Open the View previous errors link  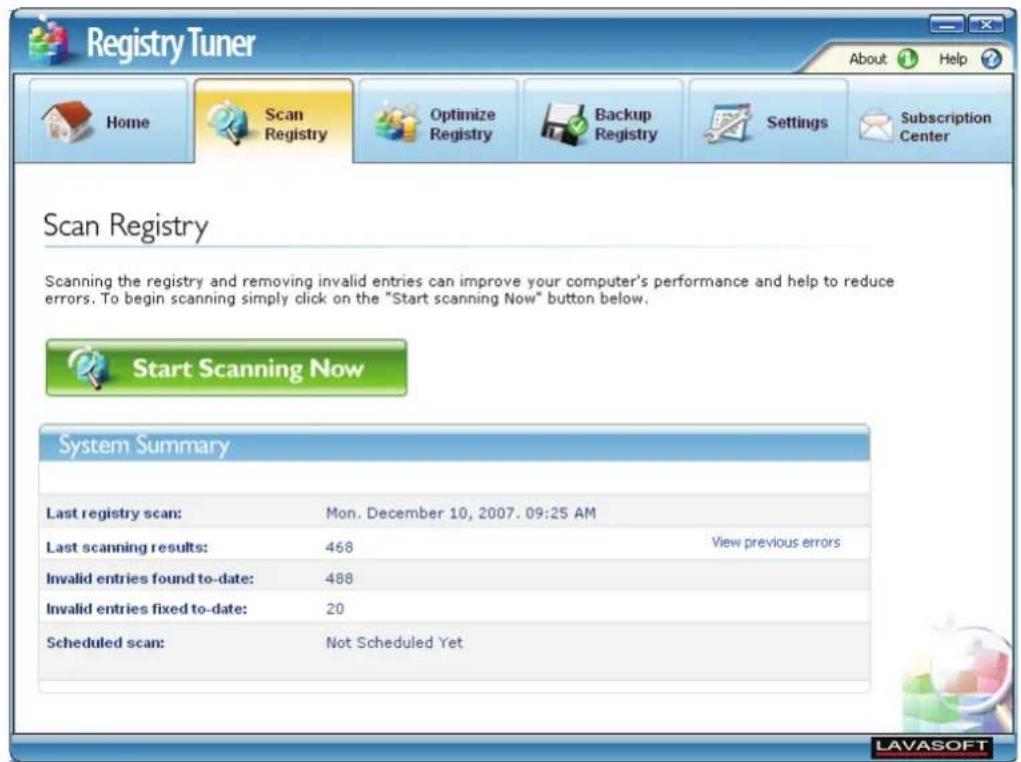[x=776, y=542]
